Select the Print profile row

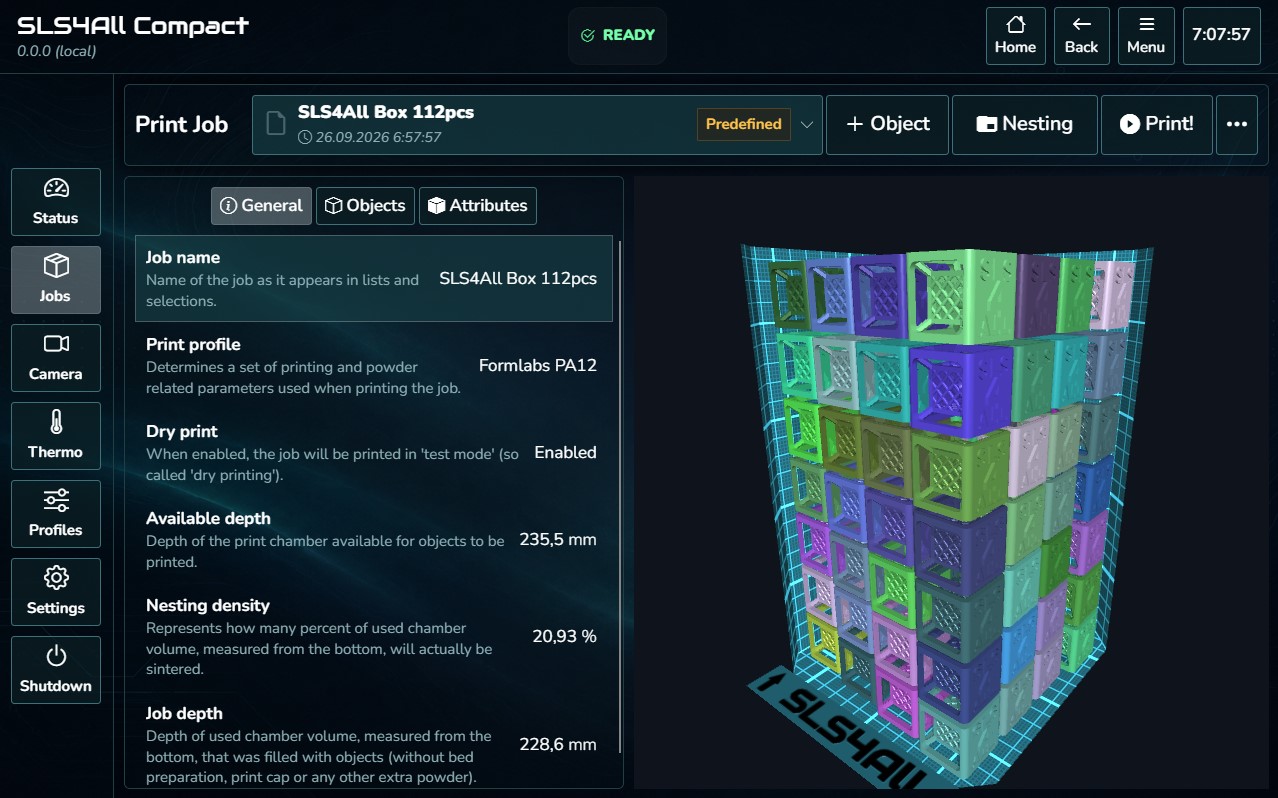pyautogui.click(x=374, y=365)
